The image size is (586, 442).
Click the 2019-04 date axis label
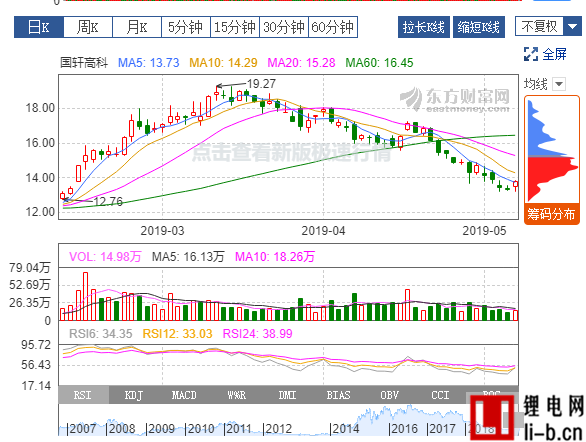324,231
